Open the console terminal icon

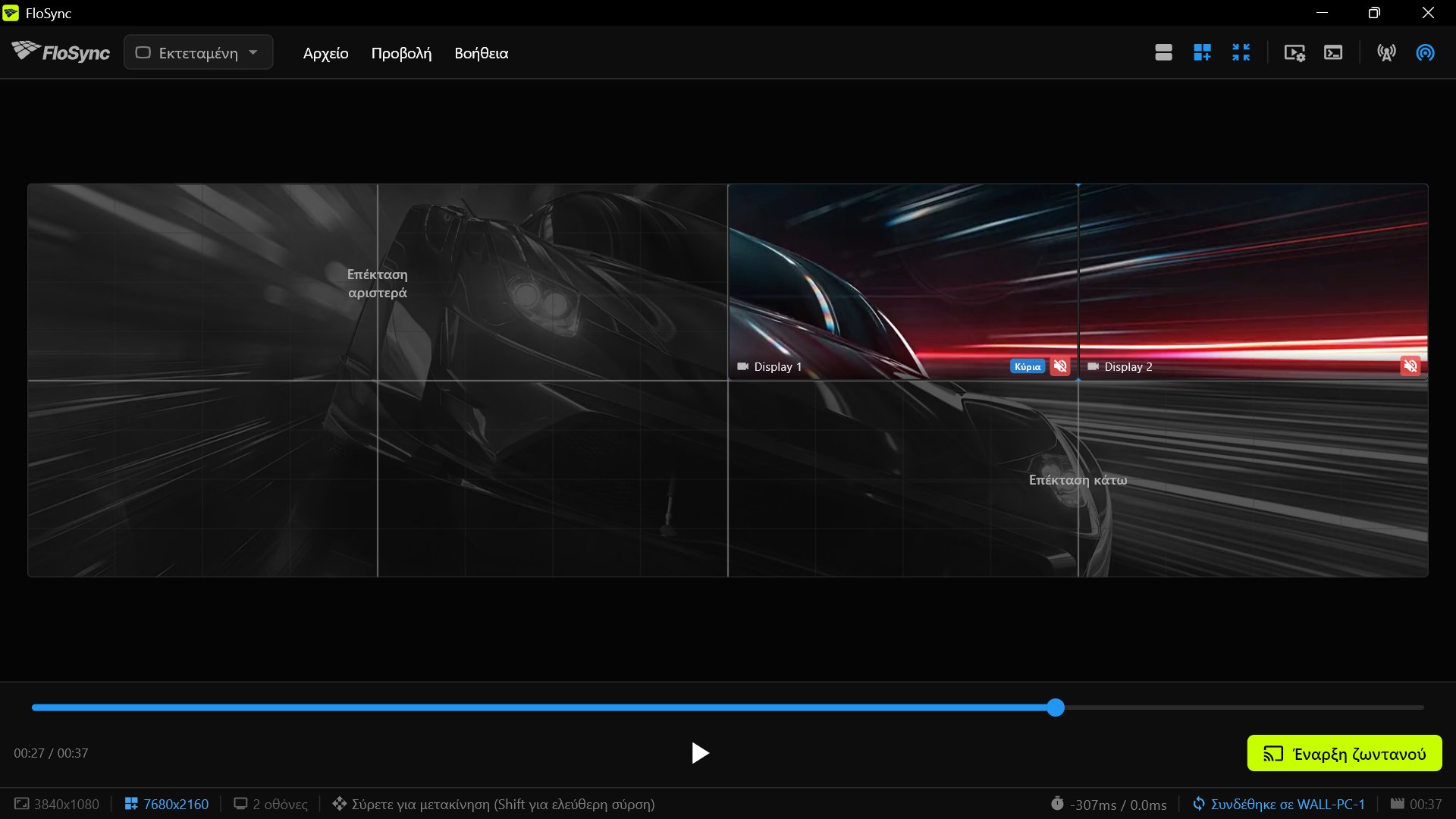point(1333,52)
